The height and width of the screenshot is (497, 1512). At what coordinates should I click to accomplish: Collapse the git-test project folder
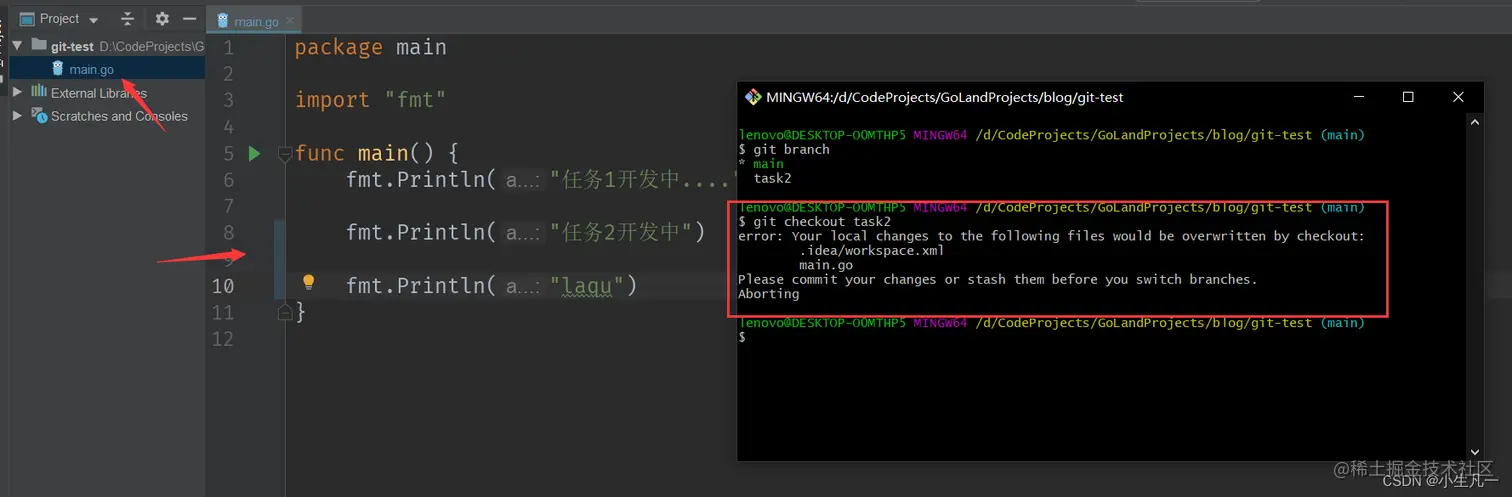tap(17, 46)
